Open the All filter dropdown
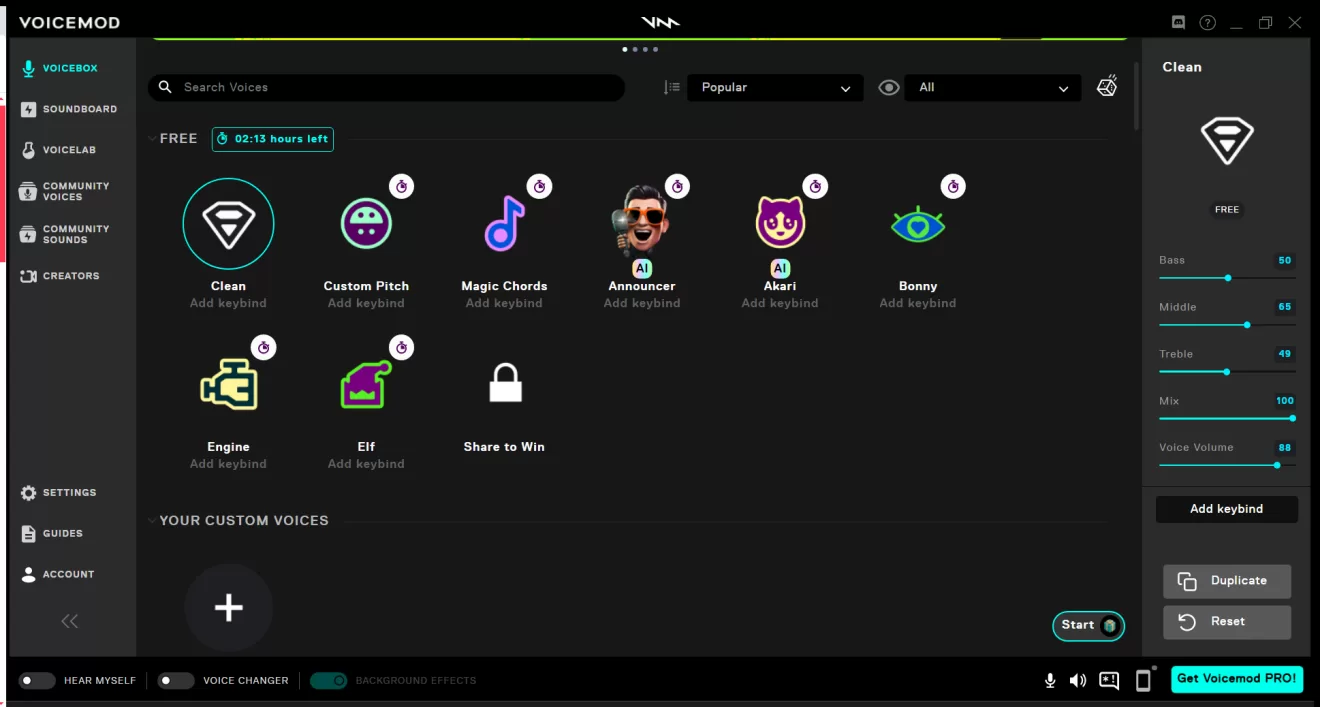Viewport: 1320px width, 707px height. 992,88
